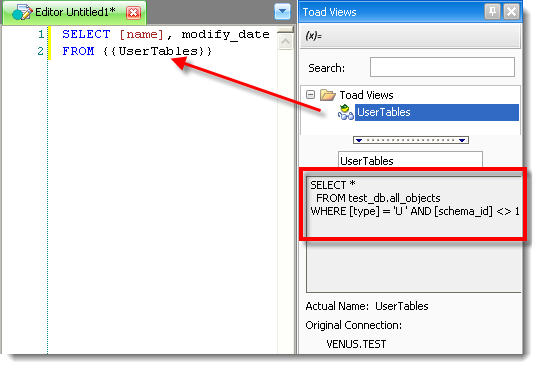This screenshot has width=538, height=369.
Task: Click inside the Search field
Action: point(442,67)
